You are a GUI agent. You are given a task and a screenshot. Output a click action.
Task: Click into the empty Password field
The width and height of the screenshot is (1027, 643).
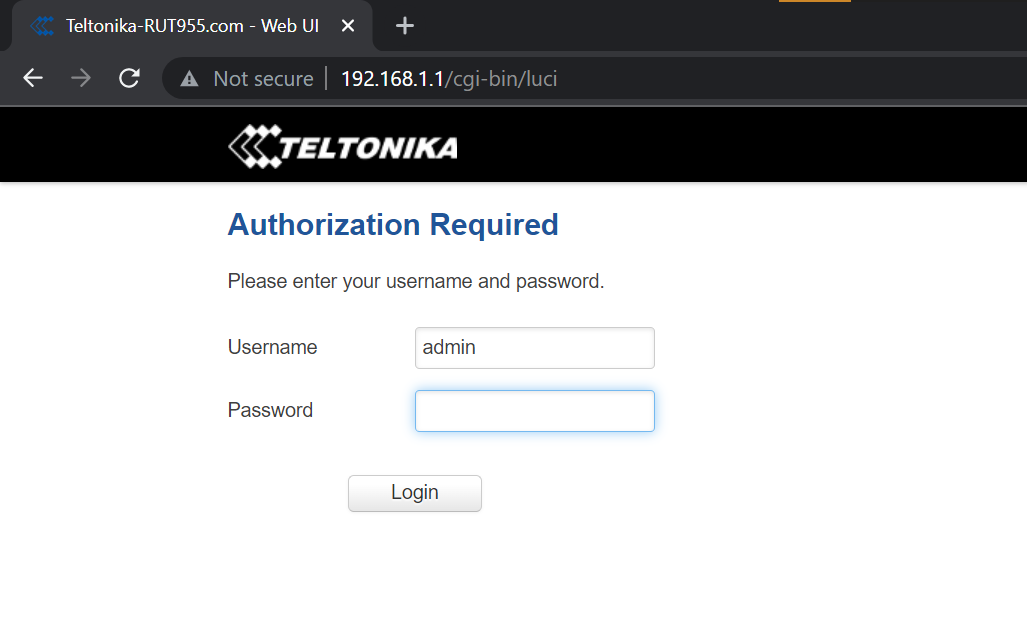534,411
